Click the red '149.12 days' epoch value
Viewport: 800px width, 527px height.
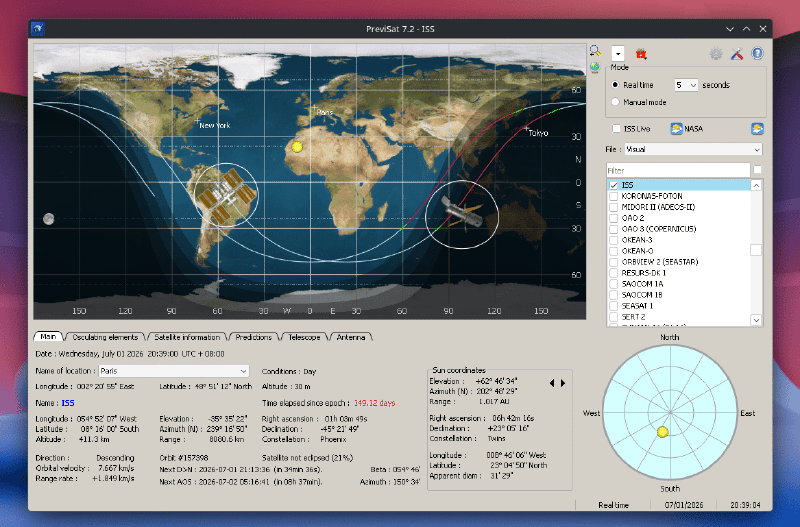click(374, 403)
